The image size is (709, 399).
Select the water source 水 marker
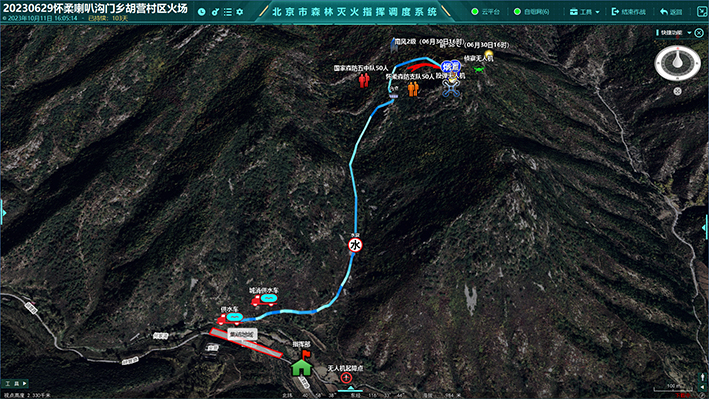click(x=355, y=245)
